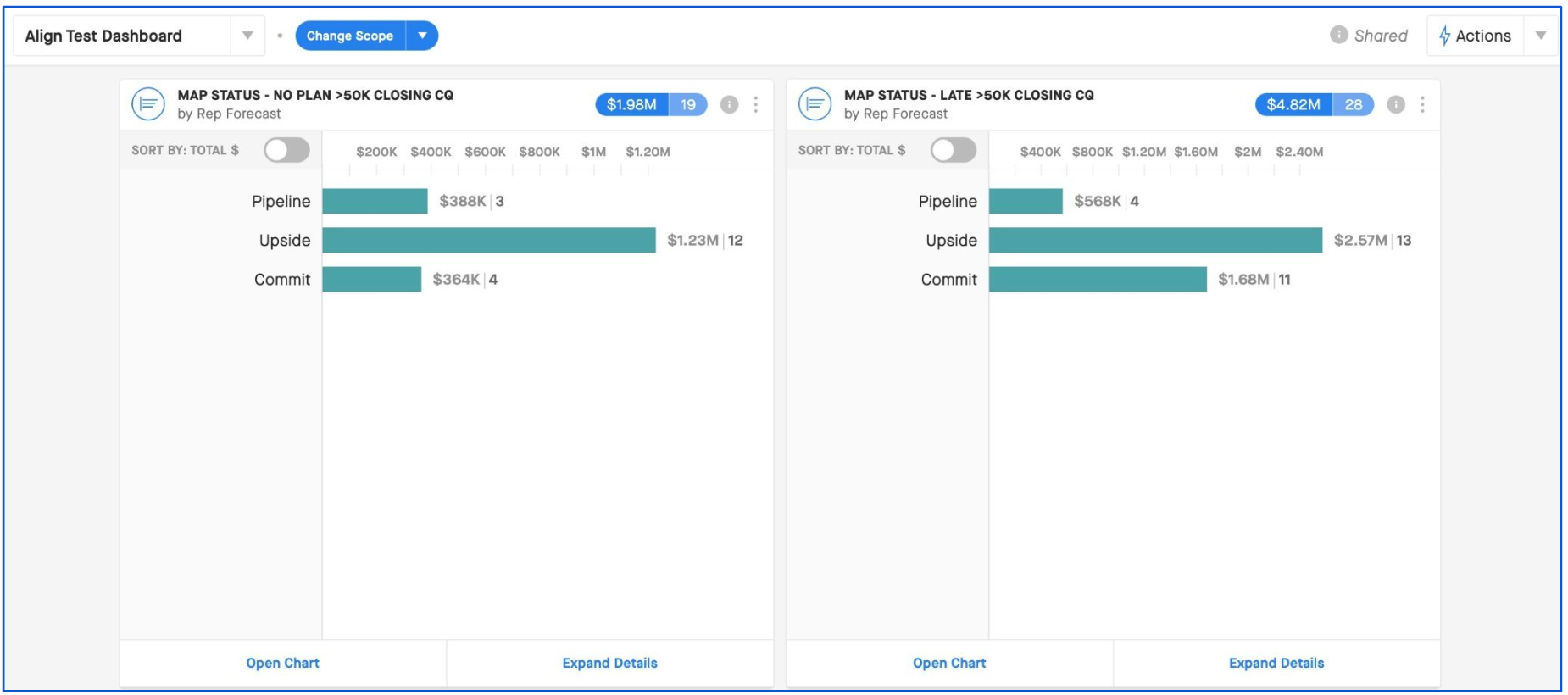The width and height of the screenshot is (1568, 695).
Task: Expand Details for Late card
Action: coord(1276,663)
